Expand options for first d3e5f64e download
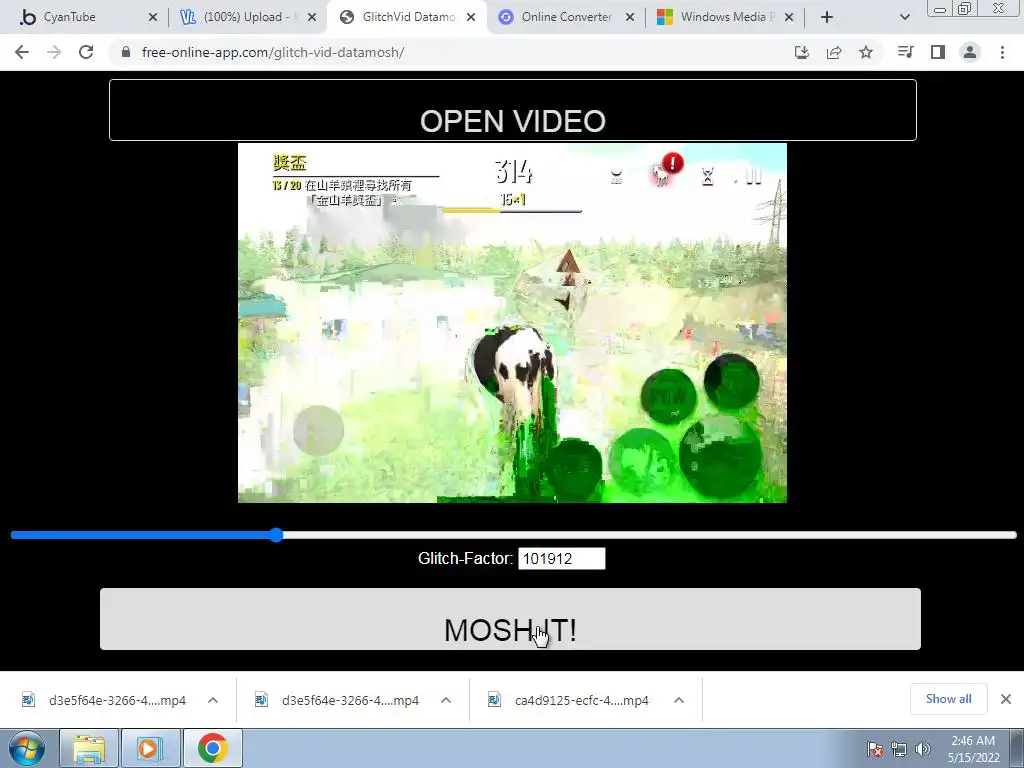Image resolution: width=1024 pixels, height=768 pixels. point(213,700)
